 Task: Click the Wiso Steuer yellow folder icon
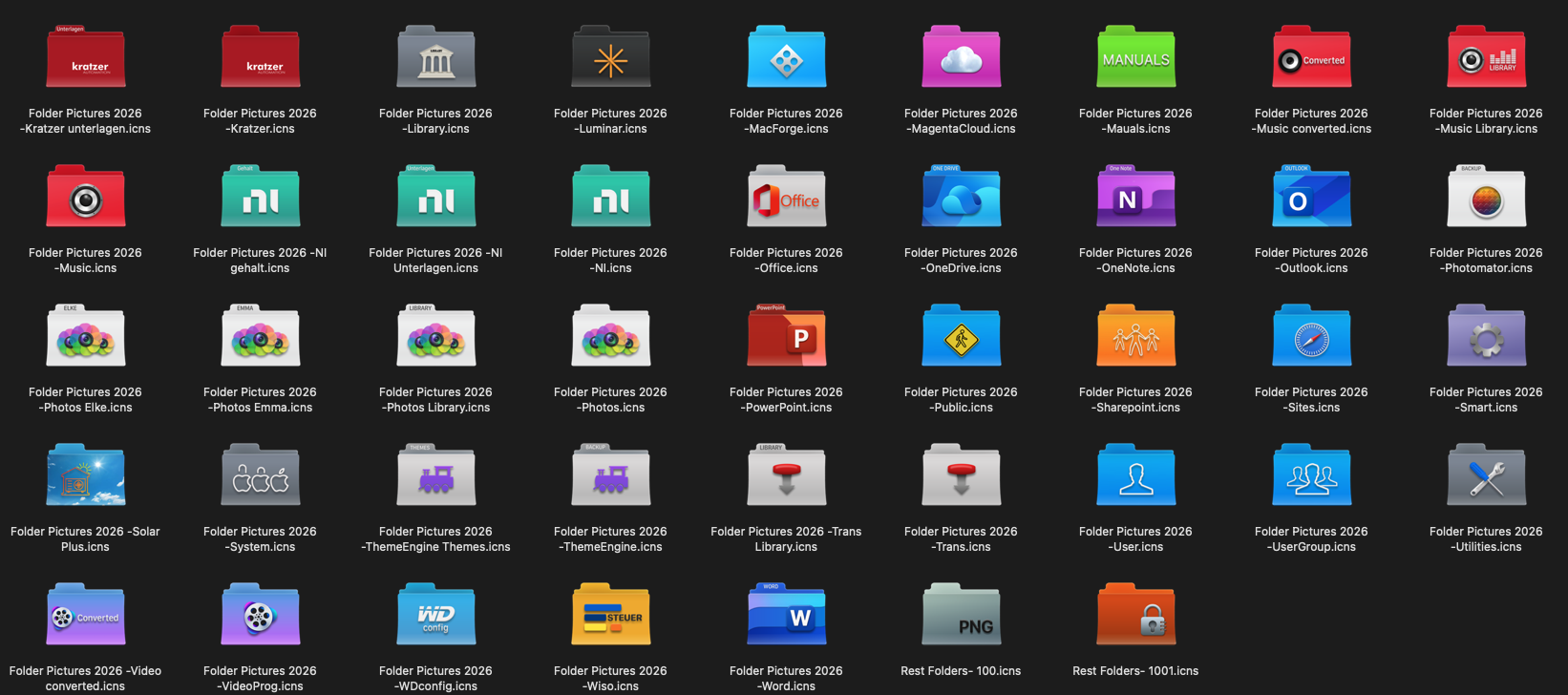click(610, 617)
